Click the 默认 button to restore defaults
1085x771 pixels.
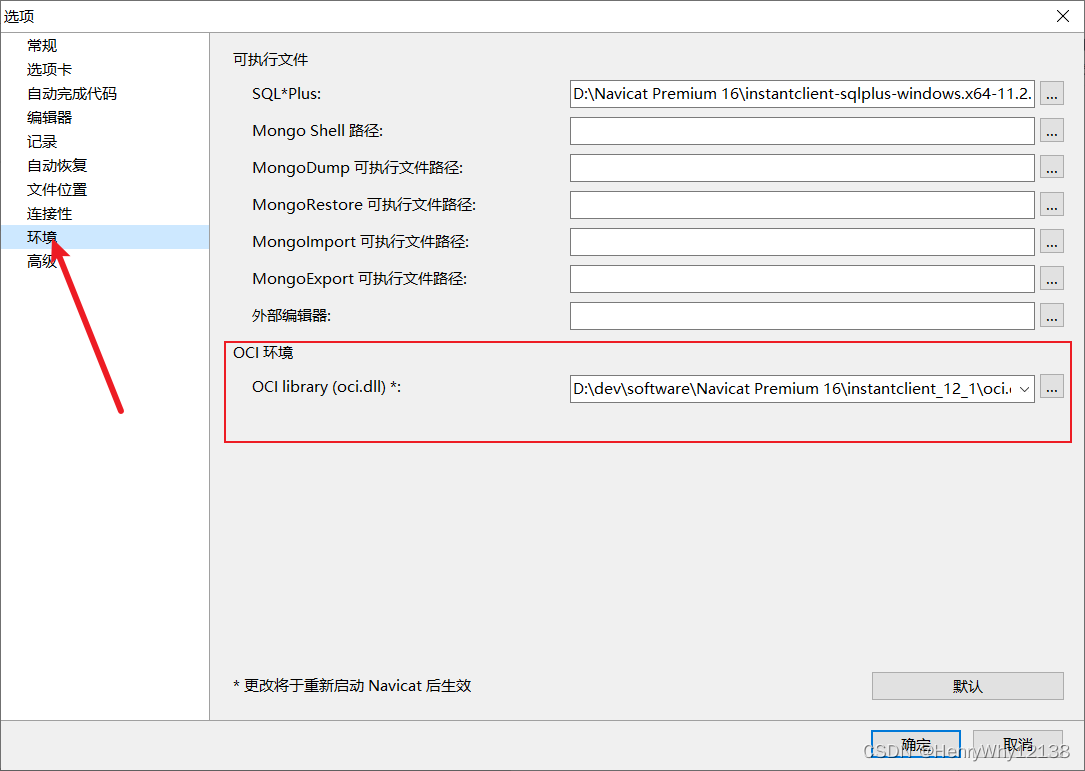[x=966, y=686]
